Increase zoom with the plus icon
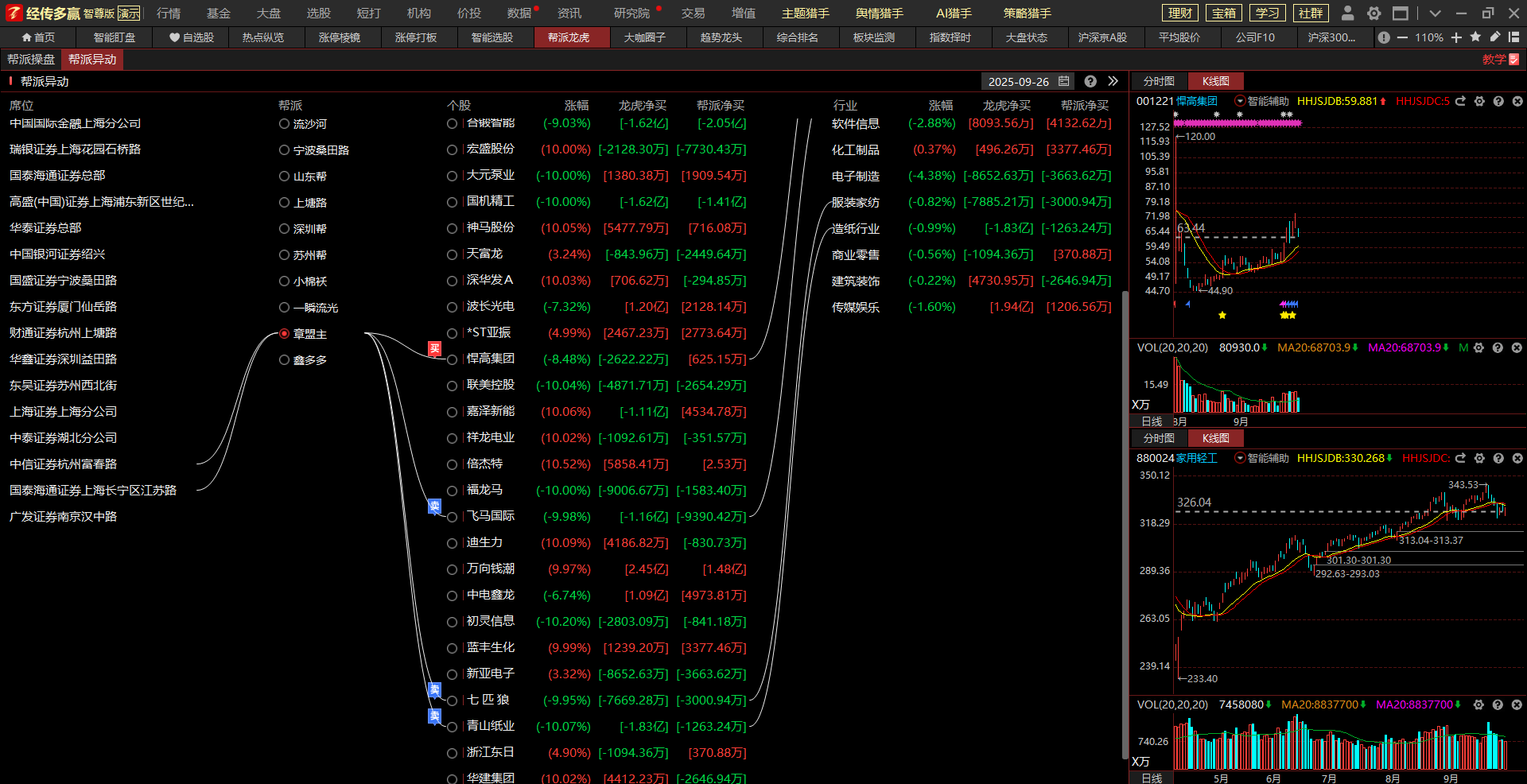The image size is (1527, 784). pos(1456,37)
